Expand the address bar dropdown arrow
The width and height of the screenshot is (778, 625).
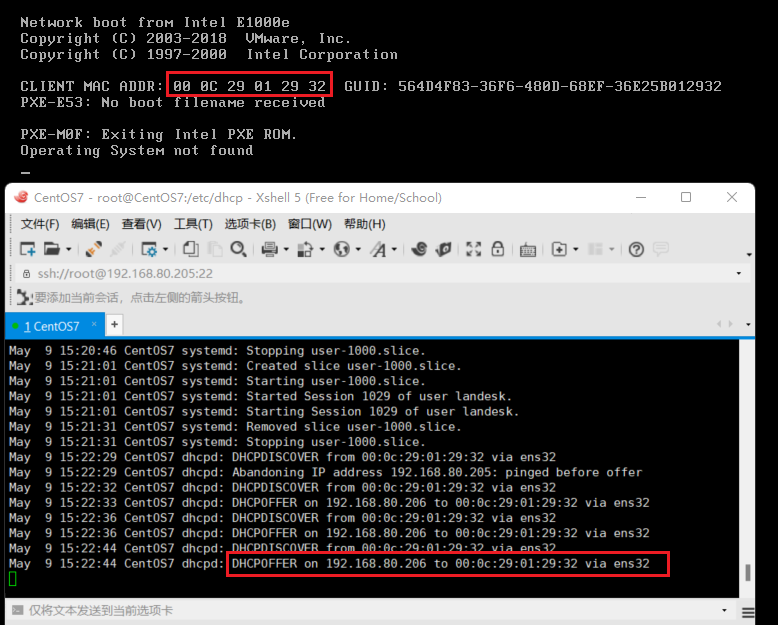pyautogui.click(x=739, y=273)
